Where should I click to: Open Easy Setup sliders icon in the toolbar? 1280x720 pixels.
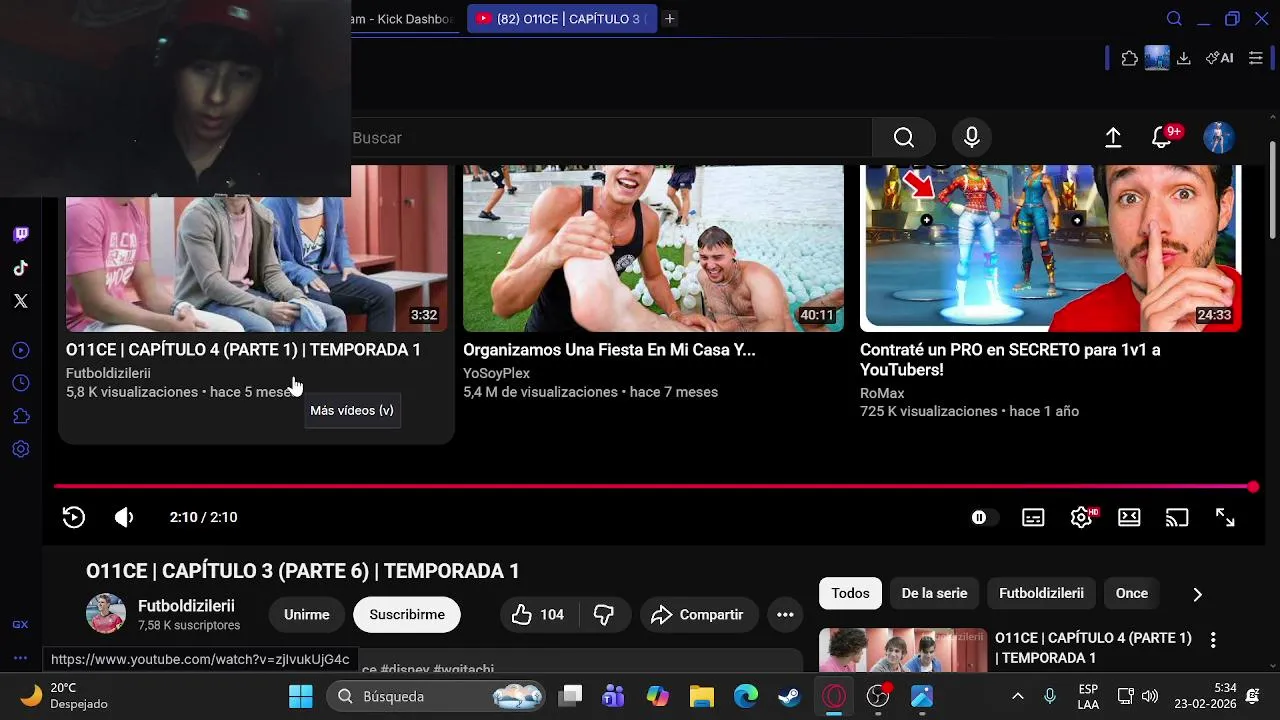1255,58
